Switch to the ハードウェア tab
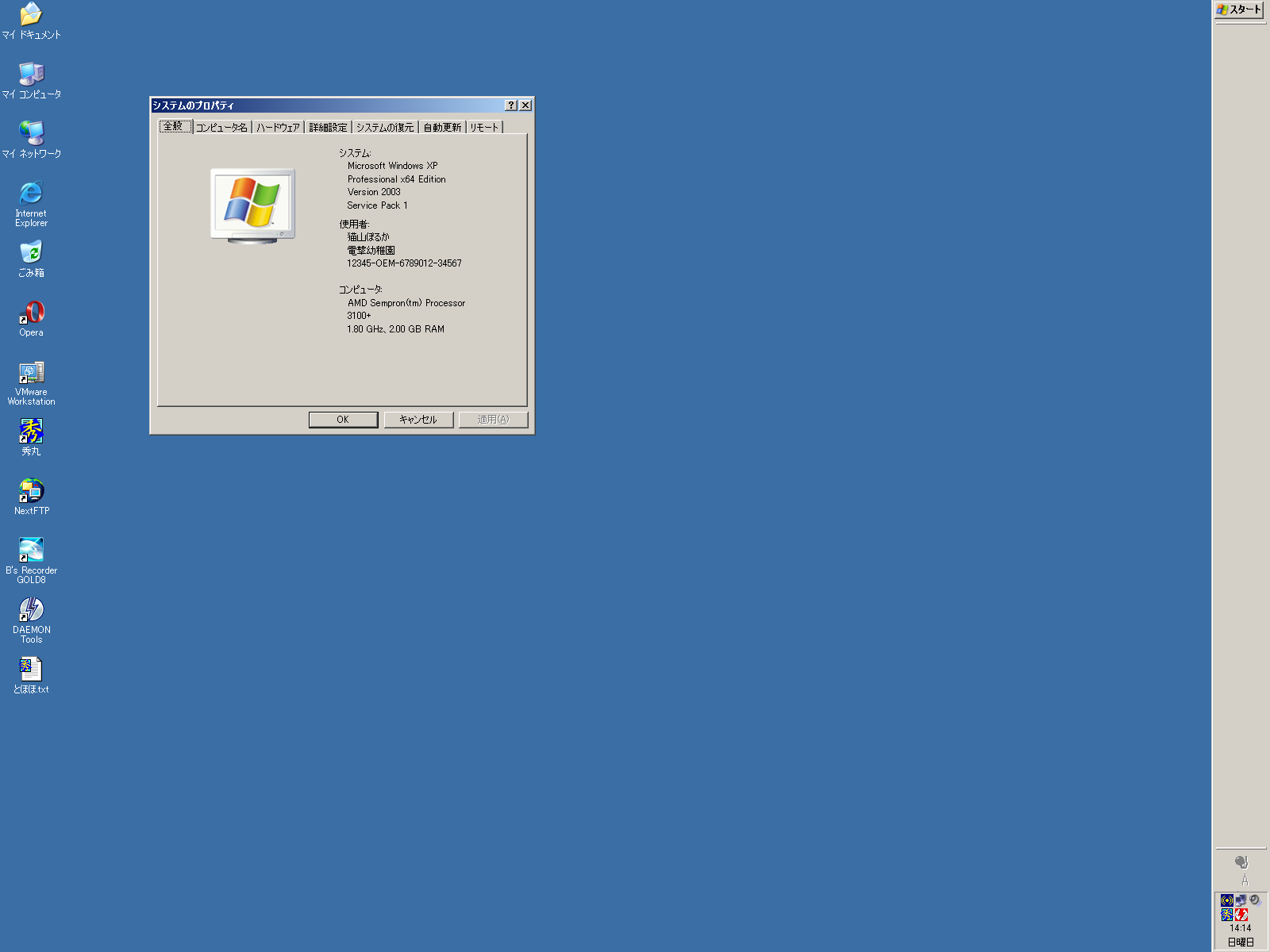This screenshot has height=952, width=1270. [x=278, y=128]
